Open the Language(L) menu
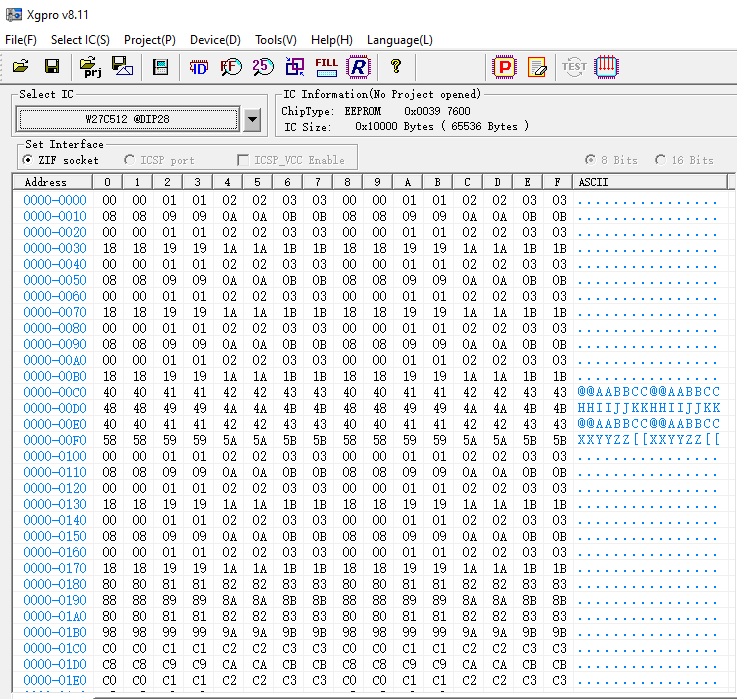This screenshot has width=737, height=699. 400,40
